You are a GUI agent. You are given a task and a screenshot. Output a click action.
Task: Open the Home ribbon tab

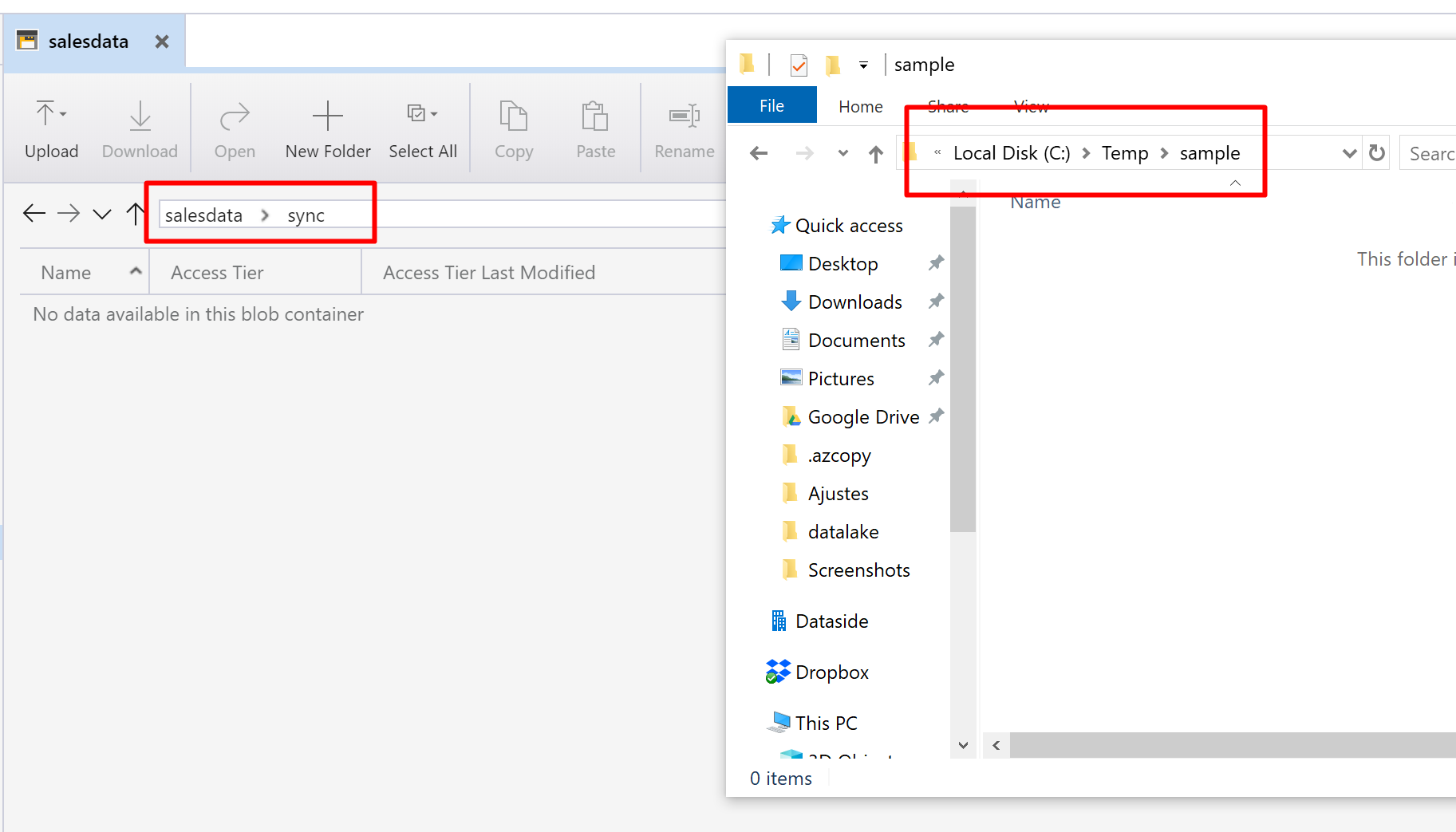click(x=861, y=106)
